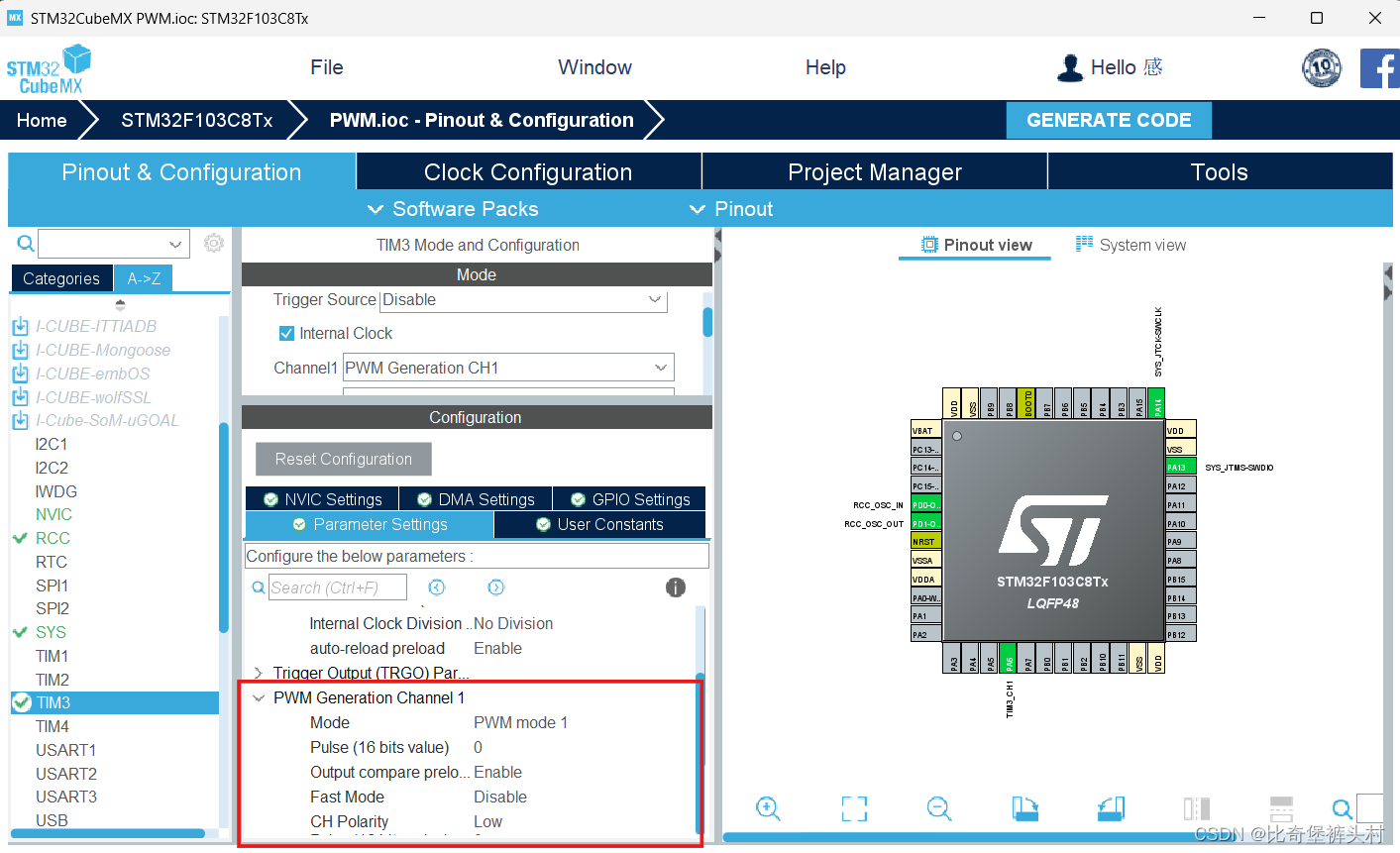1400x853 pixels.
Task: Switch to System view
Action: point(1131,245)
